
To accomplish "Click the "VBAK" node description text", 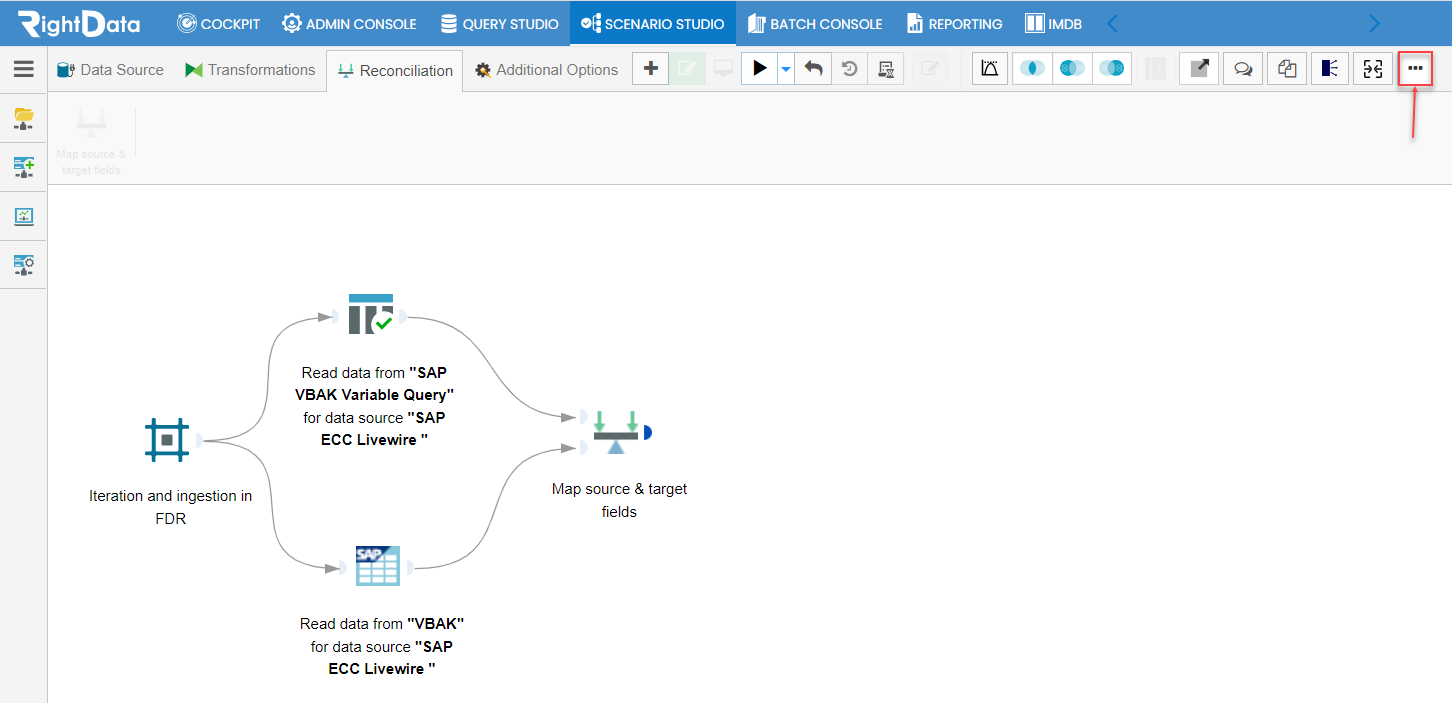I will tap(382, 646).
